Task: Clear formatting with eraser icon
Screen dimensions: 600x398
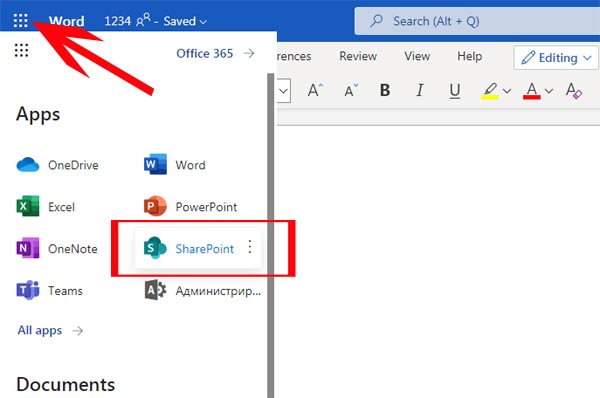Action: click(574, 91)
